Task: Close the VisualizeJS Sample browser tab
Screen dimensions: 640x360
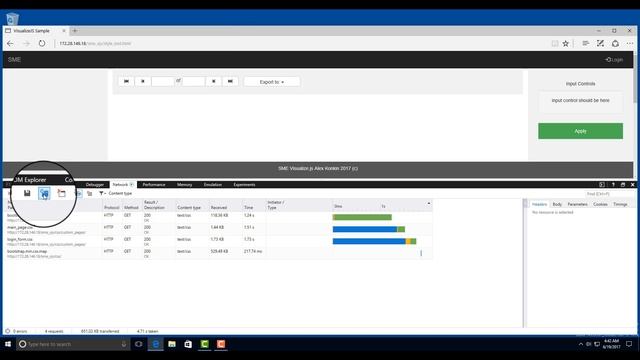Action: pos(64,31)
